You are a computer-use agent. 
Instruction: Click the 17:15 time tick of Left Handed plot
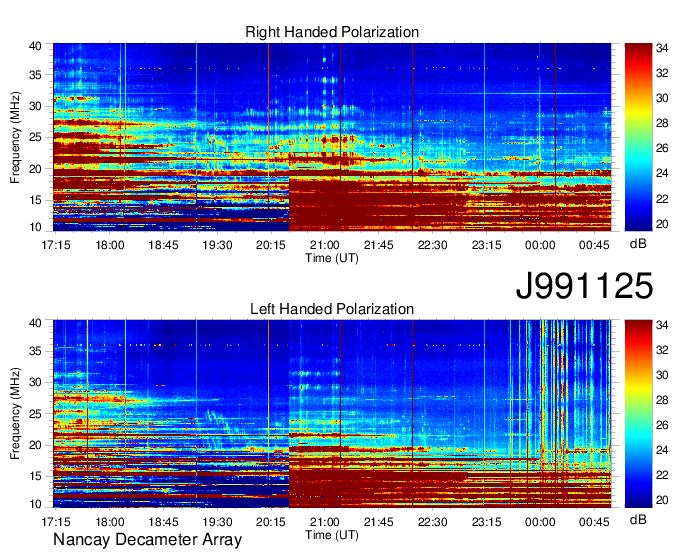tap(56, 522)
